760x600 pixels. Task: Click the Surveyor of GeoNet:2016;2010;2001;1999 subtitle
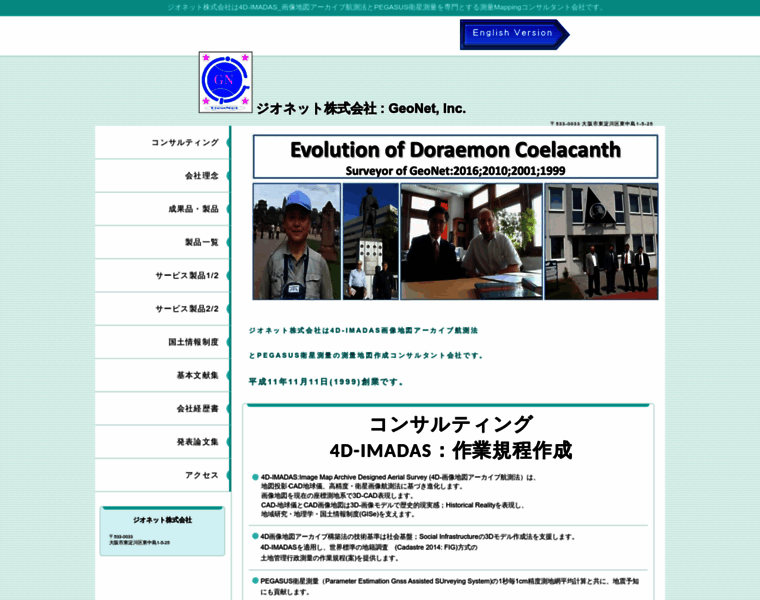click(x=455, y=171)
